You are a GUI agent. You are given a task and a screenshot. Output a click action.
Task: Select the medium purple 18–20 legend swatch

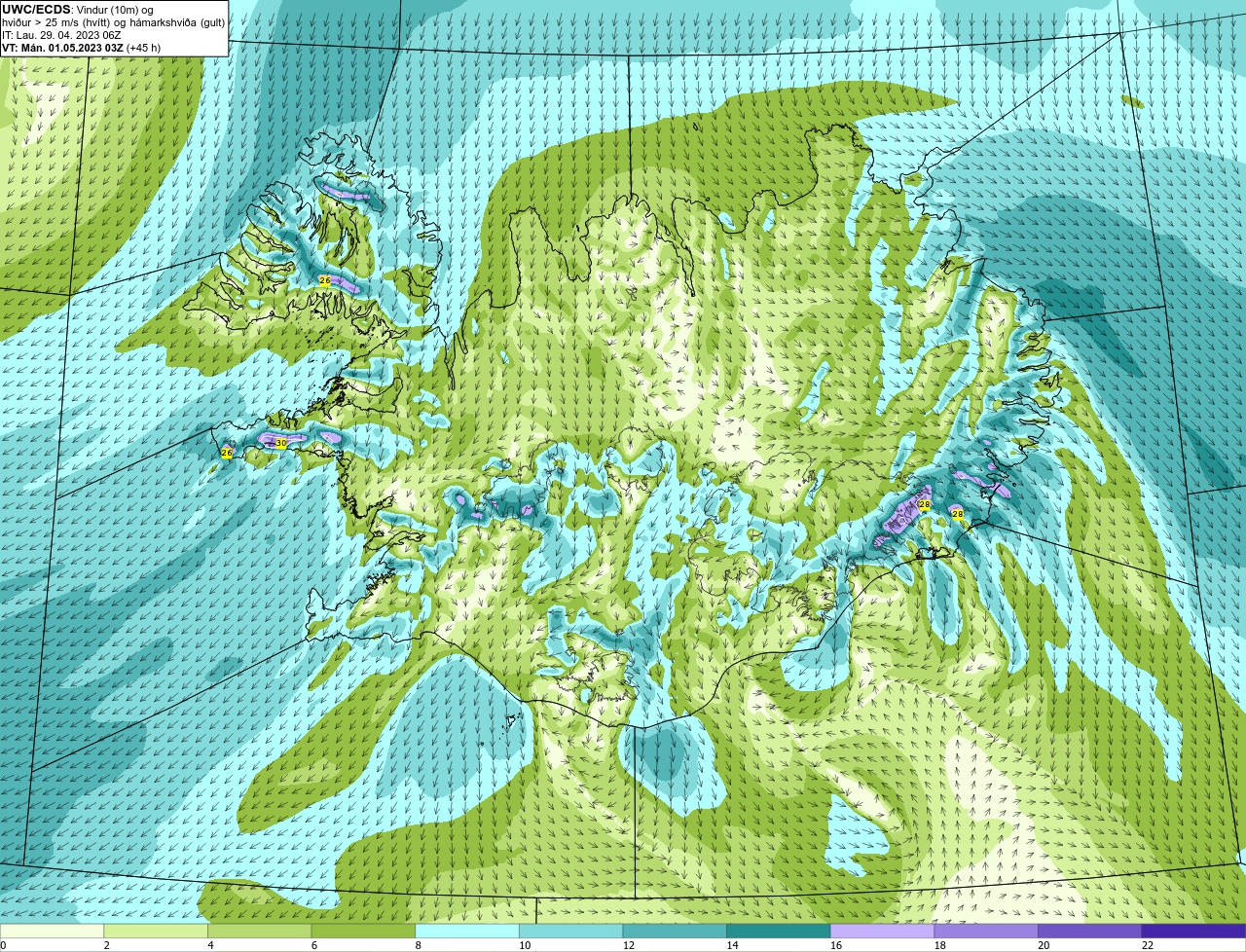[x=986, y=931]
